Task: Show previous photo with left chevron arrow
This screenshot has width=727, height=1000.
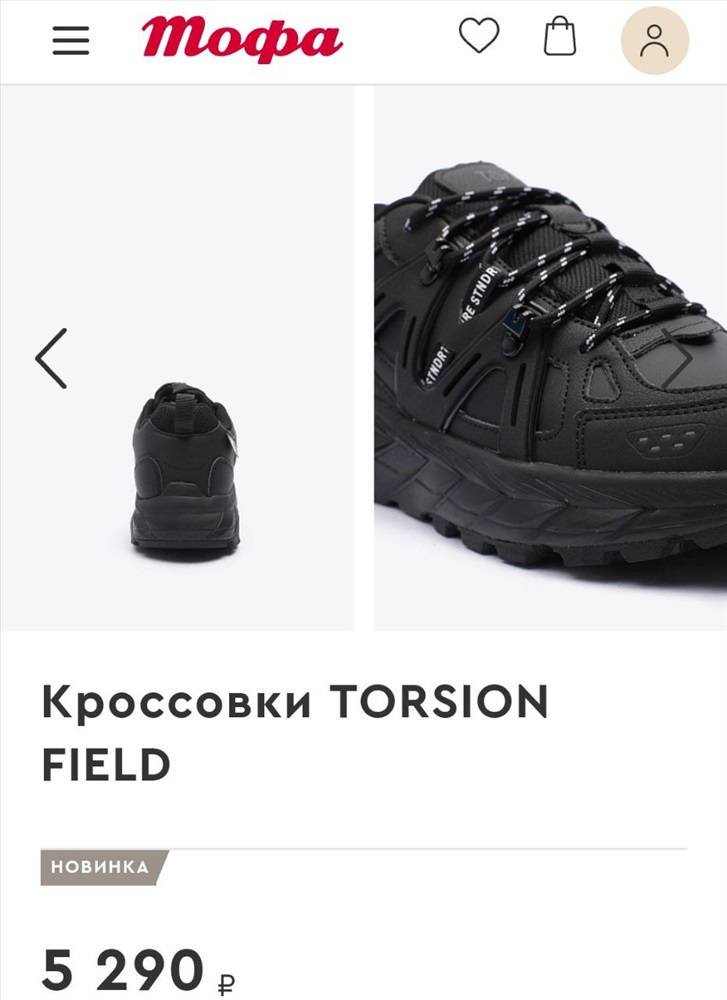Action: [x=51, y=358]
